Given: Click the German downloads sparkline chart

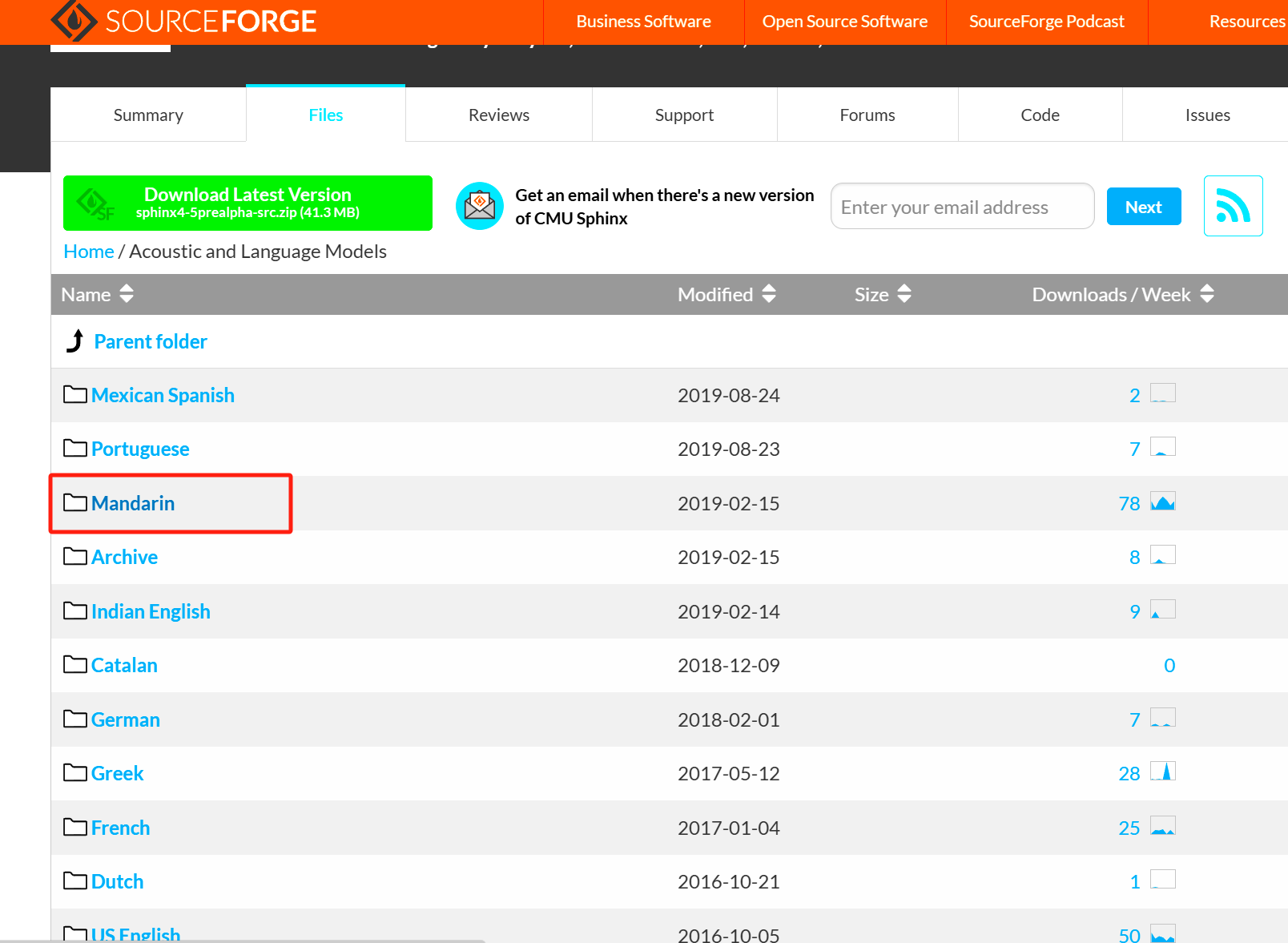Looking at the screenshot, I should tap(1163, 718).
